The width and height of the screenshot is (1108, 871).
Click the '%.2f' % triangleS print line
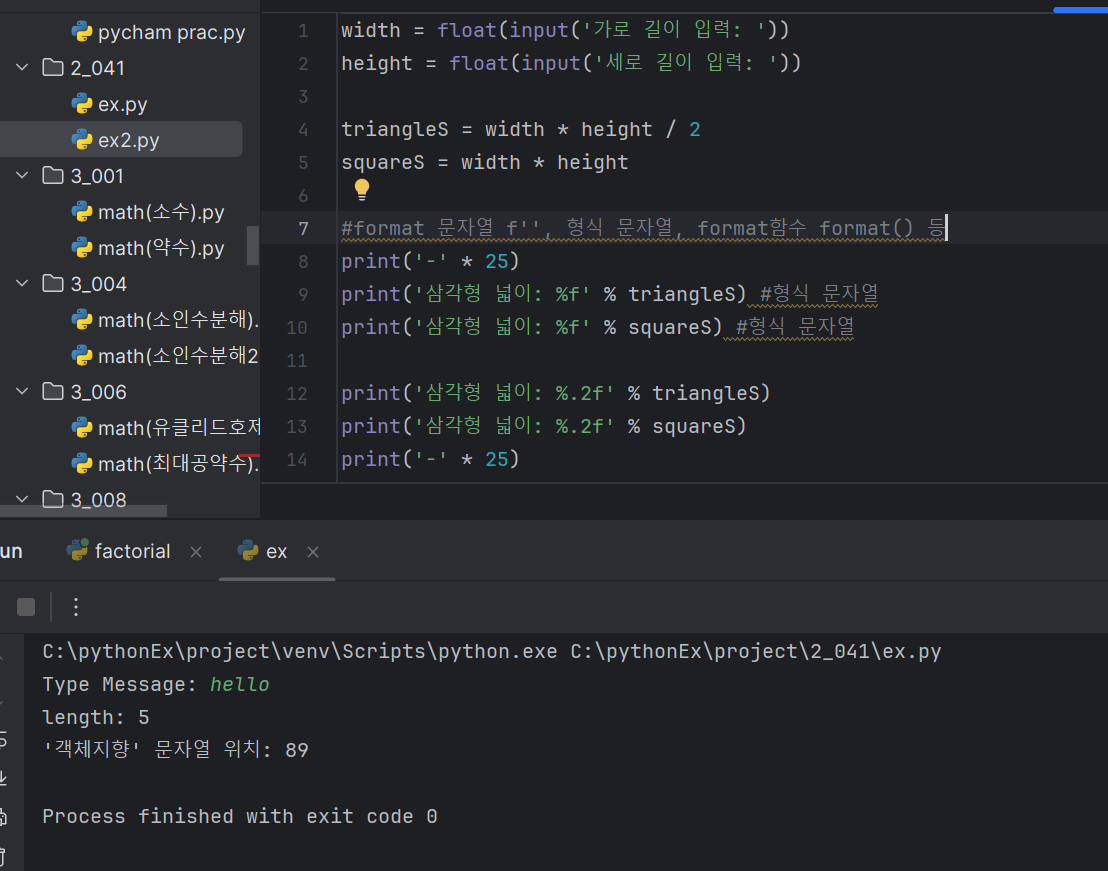[x=555, y=393]
